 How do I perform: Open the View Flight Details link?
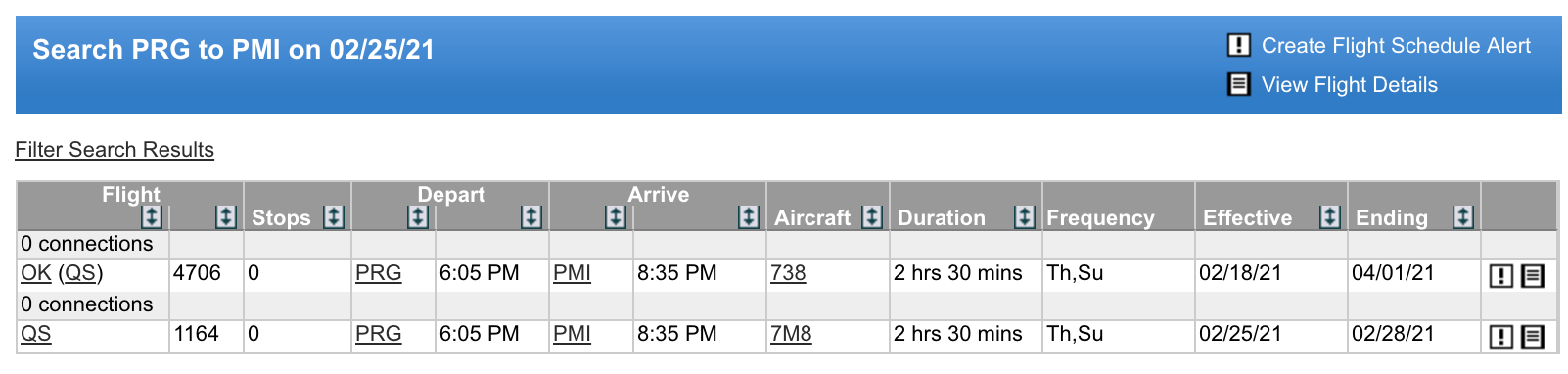point(1350,85)
